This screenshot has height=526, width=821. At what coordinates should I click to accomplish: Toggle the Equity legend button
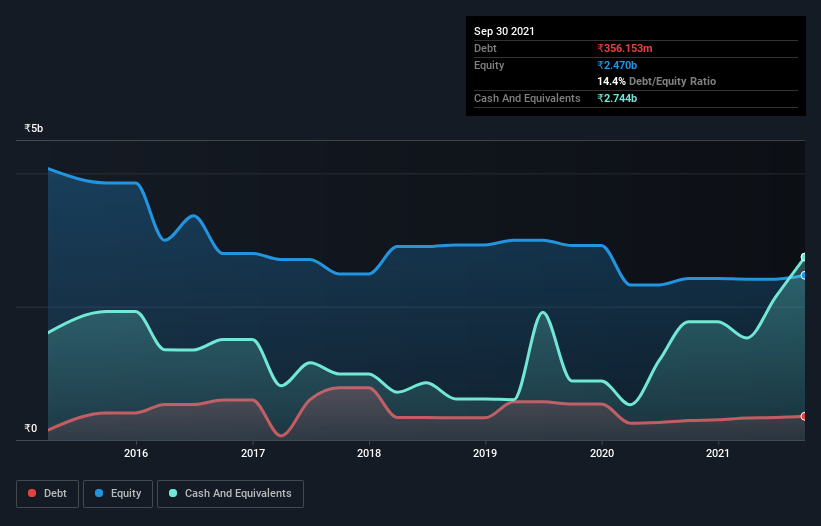(118, 494)
